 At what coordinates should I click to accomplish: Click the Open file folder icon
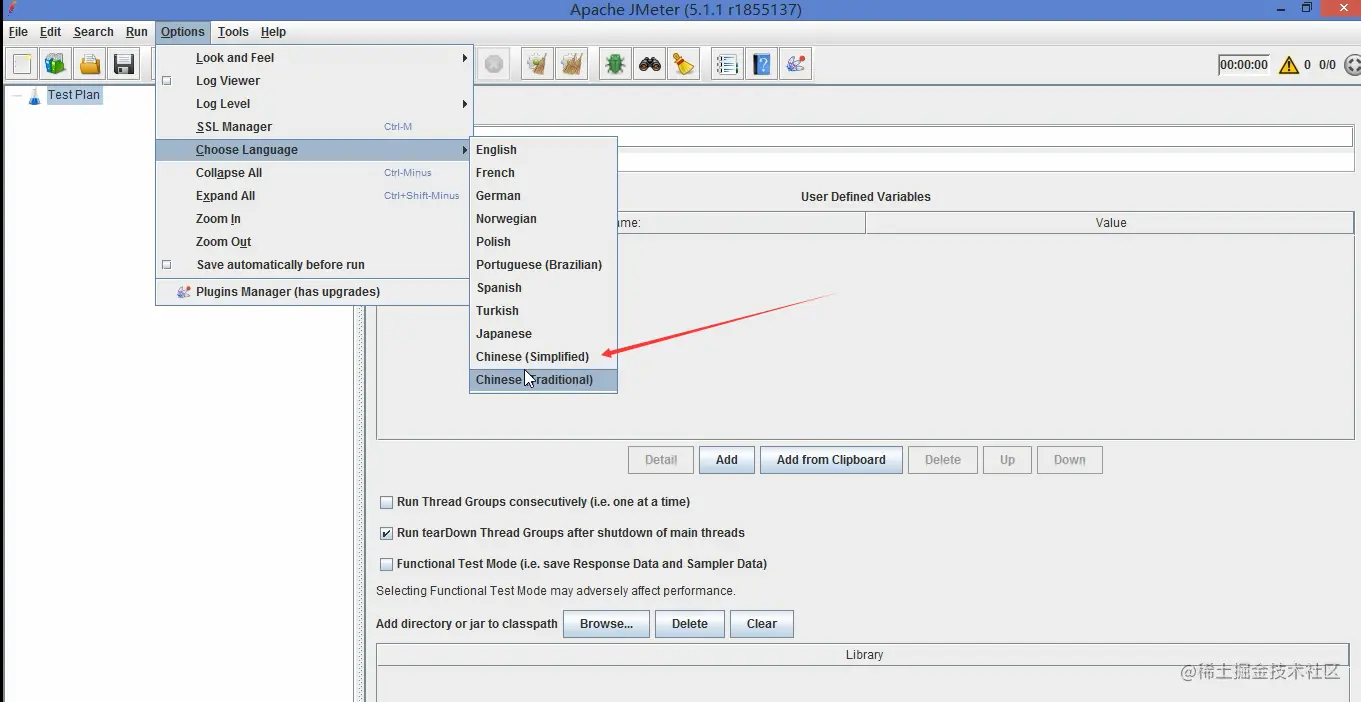click(x=90, y=65)
